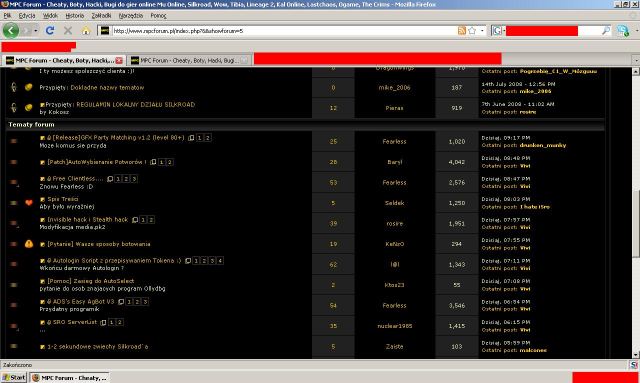Image resolution: width=640 pixels, height=383 pixels.
Task: Close the first MPC Forum tab
Action: (119, 60)
